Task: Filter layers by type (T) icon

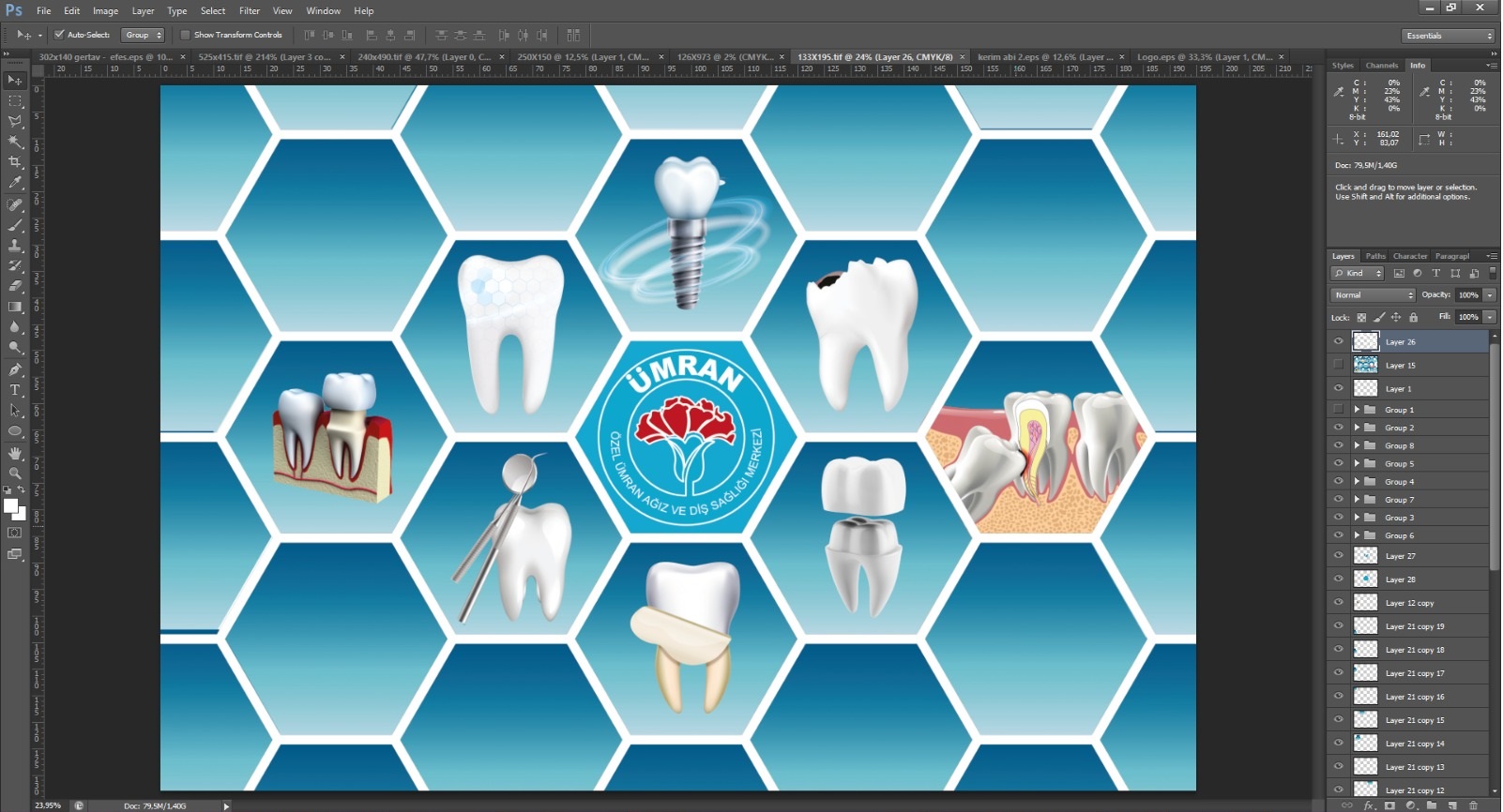Action: click(1435, 274)
